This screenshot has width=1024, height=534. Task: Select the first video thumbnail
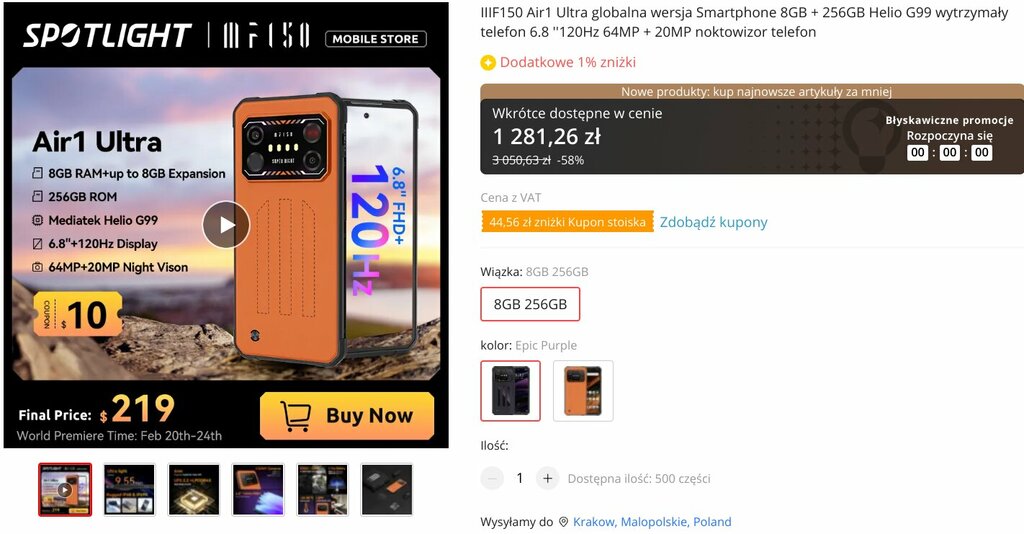[x=65, y=490]
